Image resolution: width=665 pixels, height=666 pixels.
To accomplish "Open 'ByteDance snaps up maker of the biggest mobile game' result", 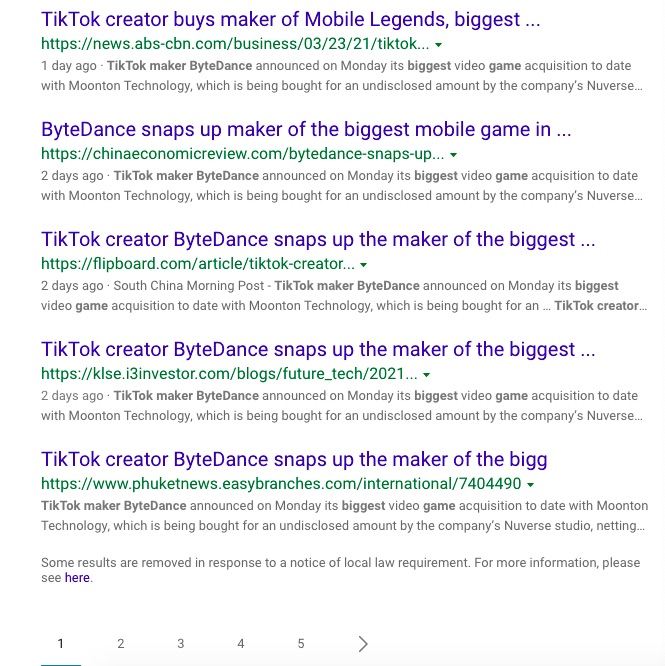I will click(x=306, y=130).
